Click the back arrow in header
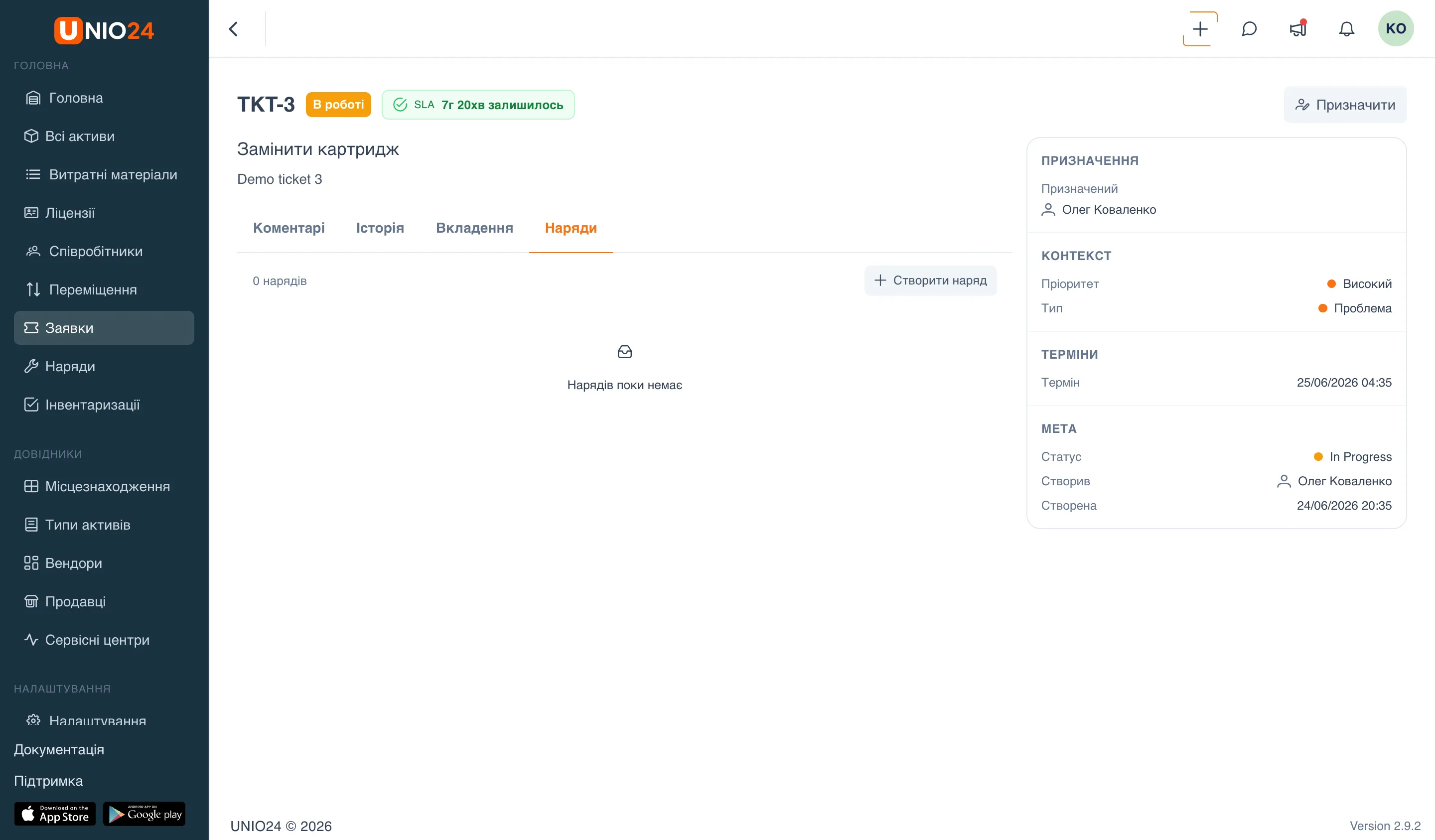Image resolution: width=1435 pixels, height=840 pixels. tap(234, 29)
